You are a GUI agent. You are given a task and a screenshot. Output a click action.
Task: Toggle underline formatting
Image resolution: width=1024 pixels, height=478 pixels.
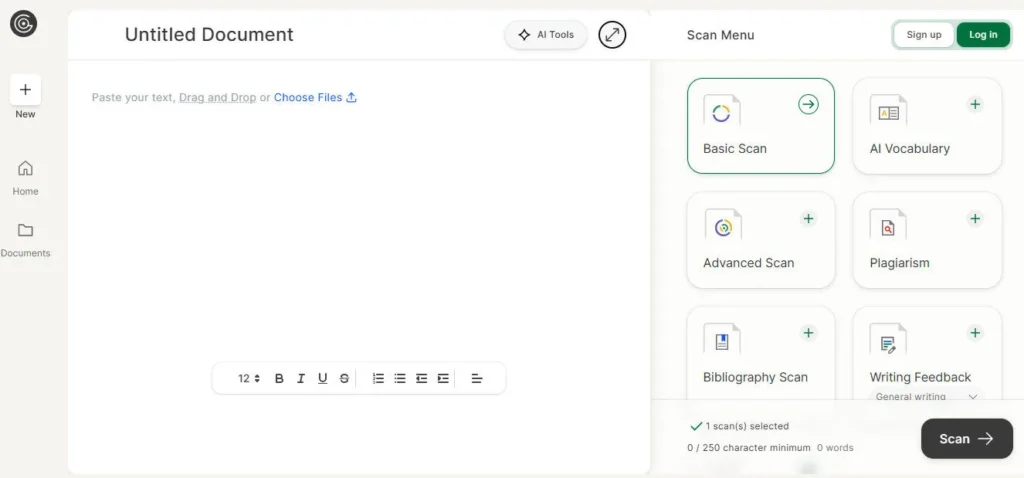coord(322,378)
